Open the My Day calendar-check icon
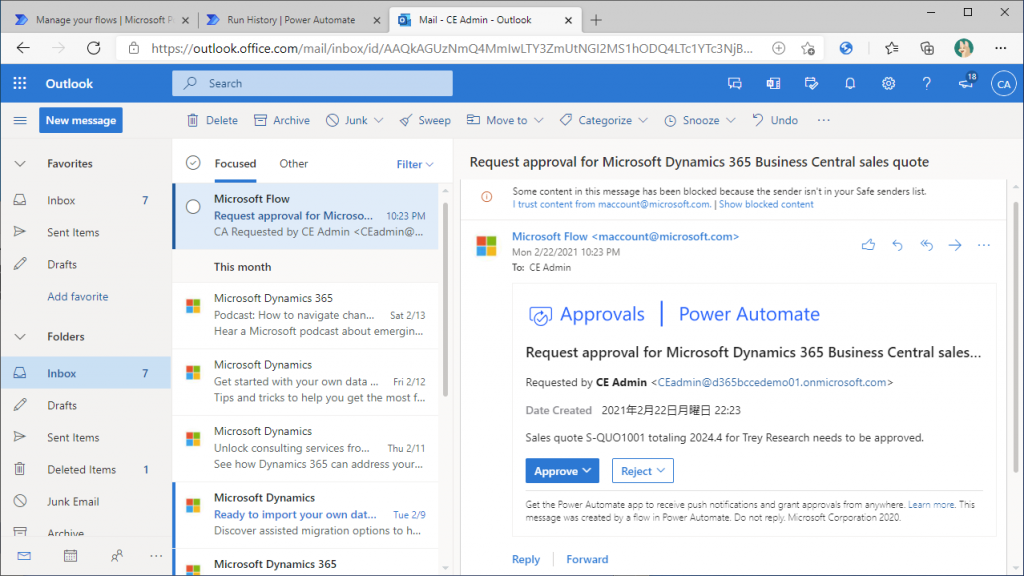Image resolution: width=1024 pixels, height=576 pixels. pyautogui.click(x=811, y=84)
